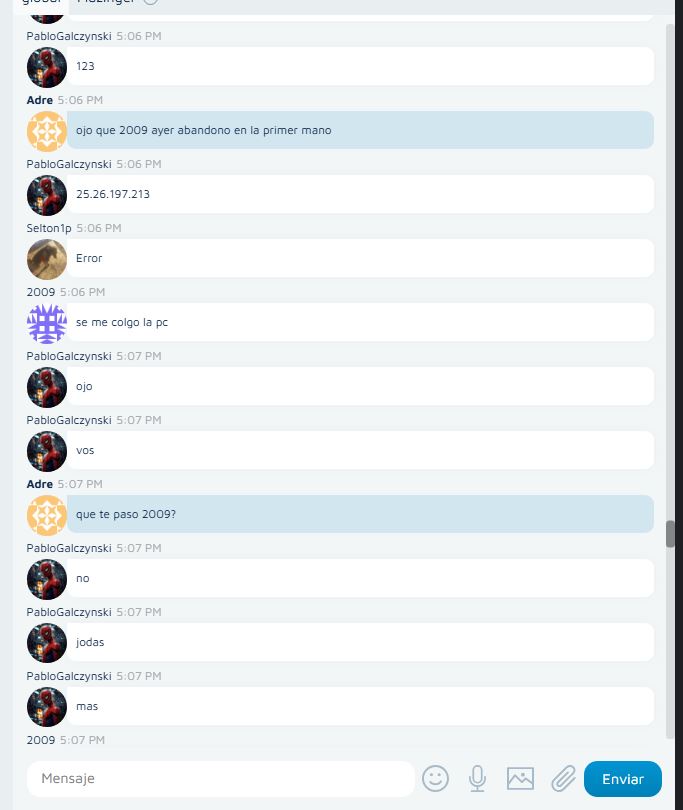
Task: Click the paperclip attach file icon
Action: click(x=563, y=778)
